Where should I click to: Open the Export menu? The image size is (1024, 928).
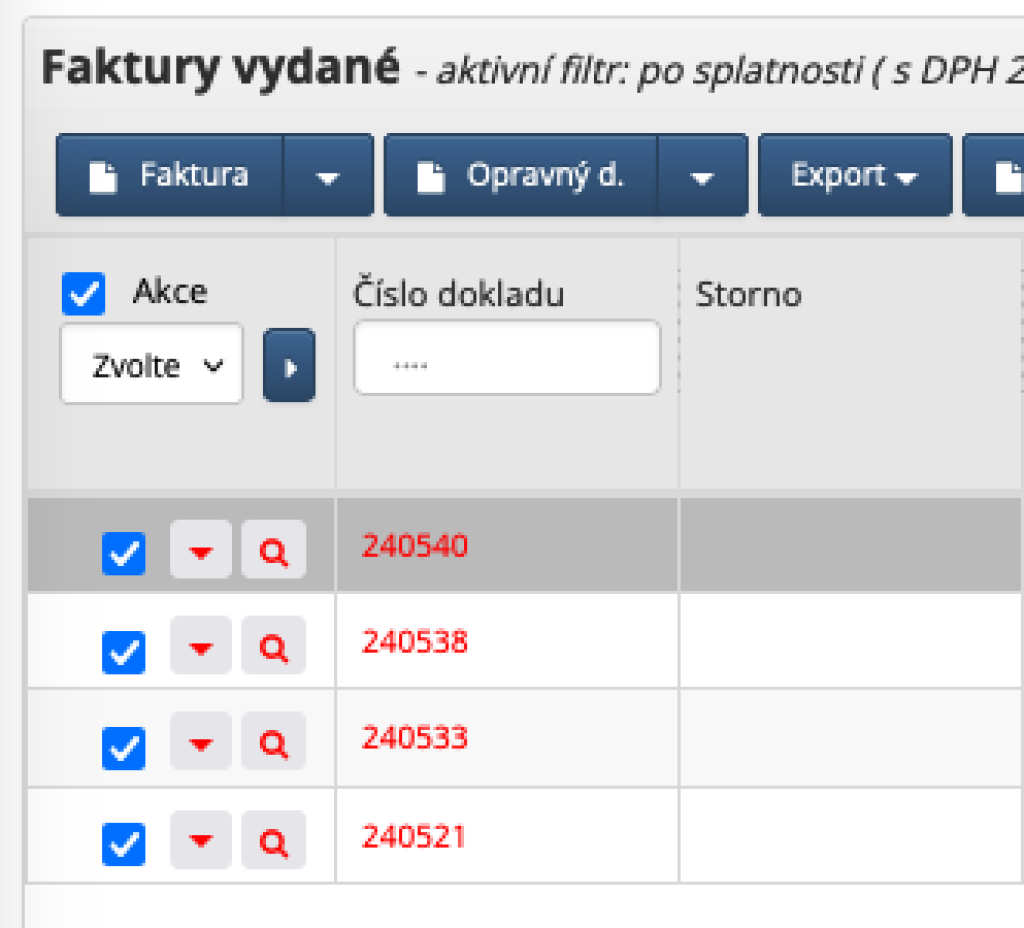[x=854, y=176]
